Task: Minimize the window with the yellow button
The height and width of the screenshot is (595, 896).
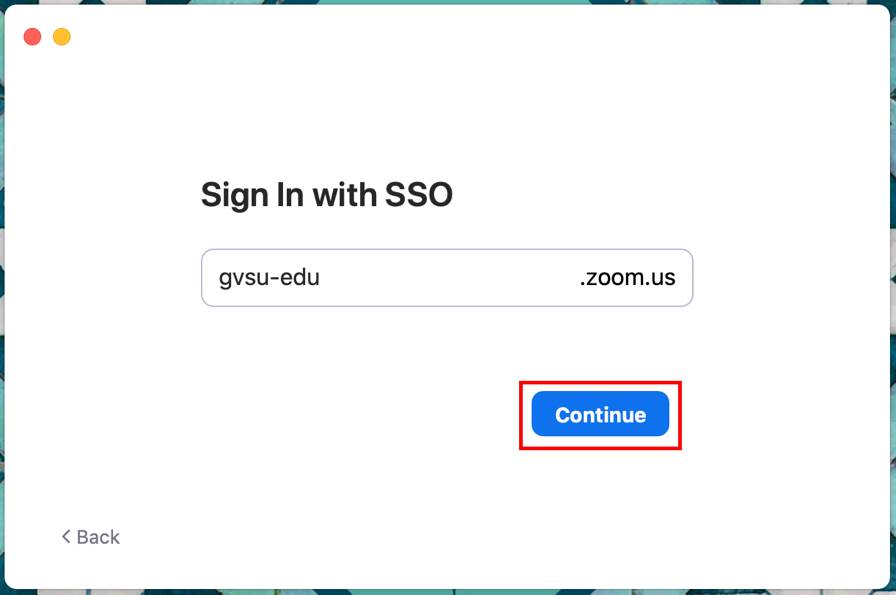Action: [x=62, y=37]
